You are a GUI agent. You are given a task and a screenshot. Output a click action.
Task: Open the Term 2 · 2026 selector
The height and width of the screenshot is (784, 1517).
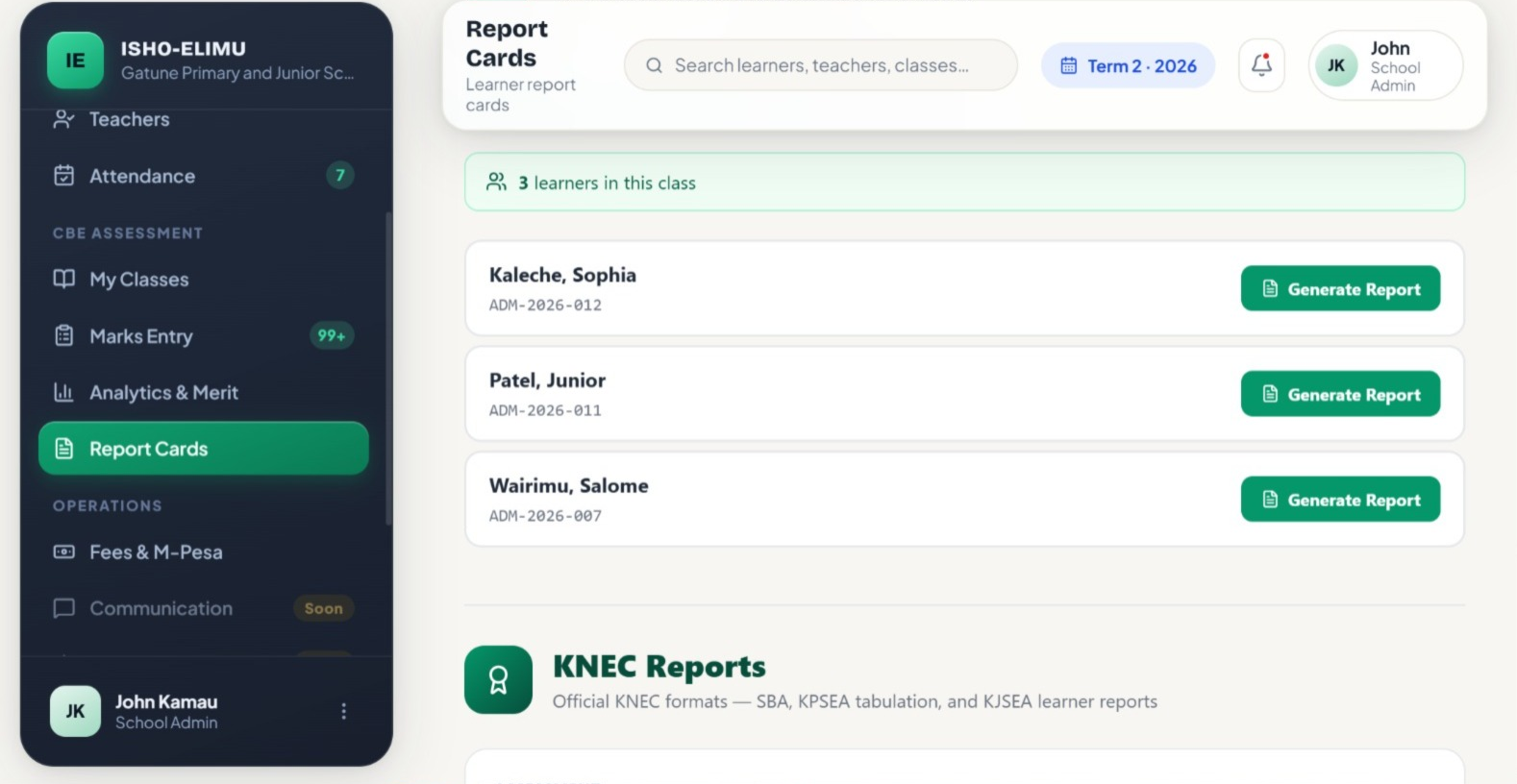tap(1128, 65)
